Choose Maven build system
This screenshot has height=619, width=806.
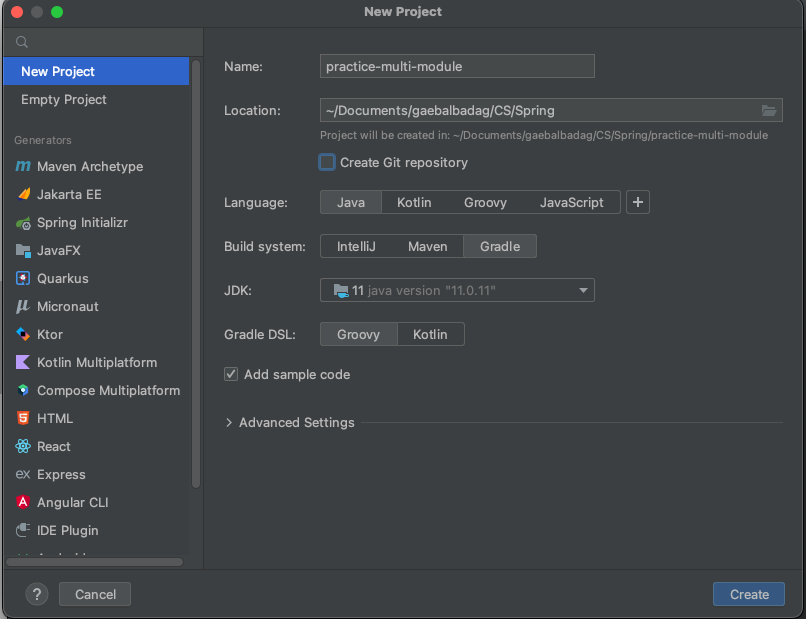(427, 246)
